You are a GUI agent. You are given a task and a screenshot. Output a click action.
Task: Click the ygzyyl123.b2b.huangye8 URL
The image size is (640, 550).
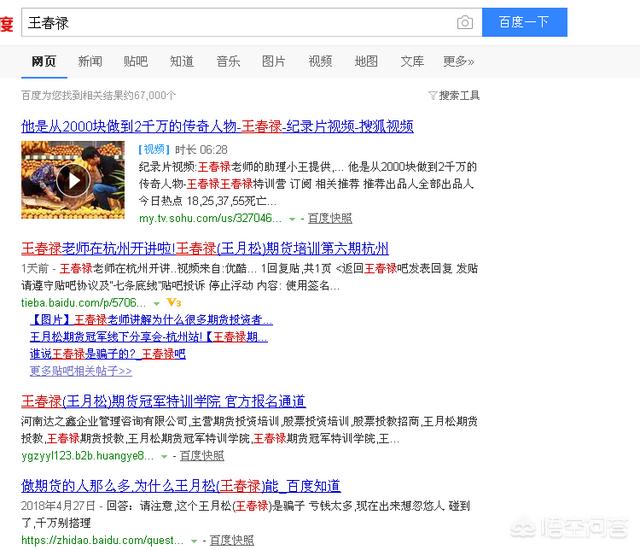coord(87,456)
